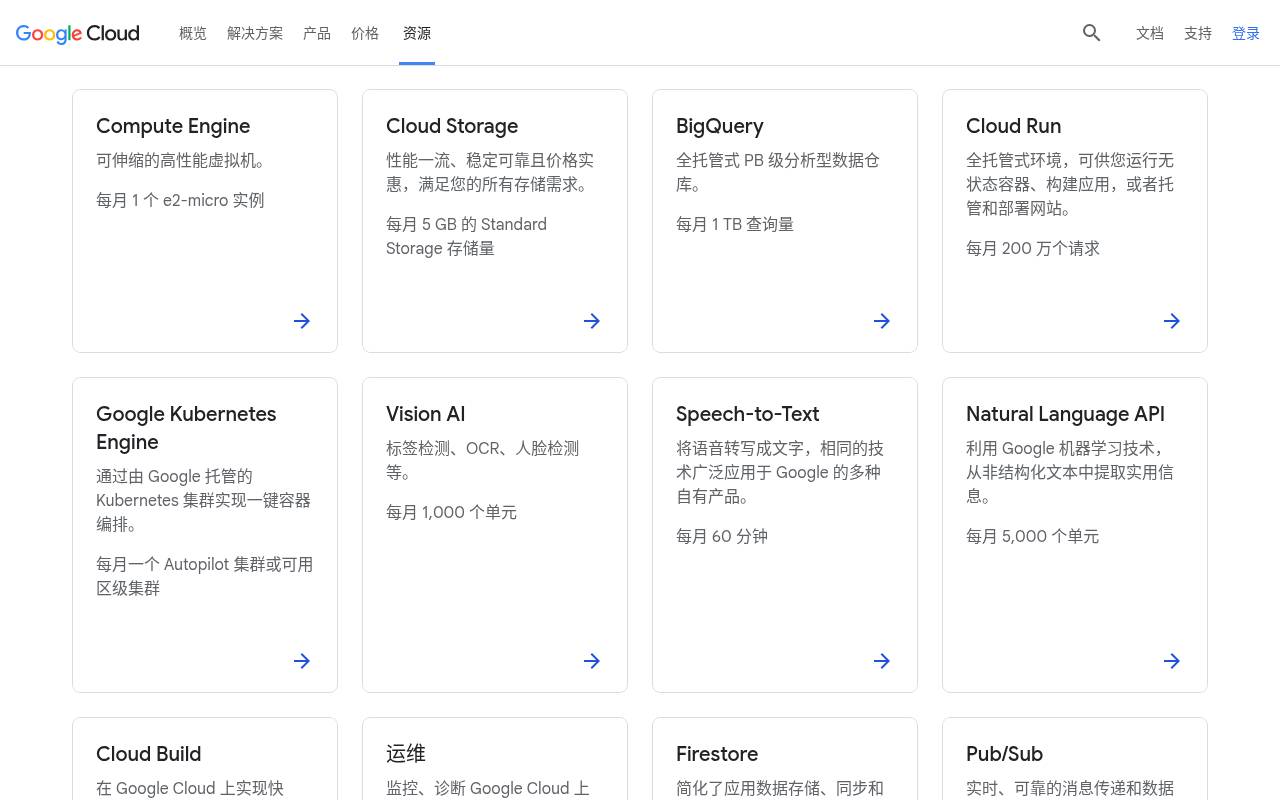Open the 概览 nav menu
The image size is (1280, 800).
coord(193,33)
